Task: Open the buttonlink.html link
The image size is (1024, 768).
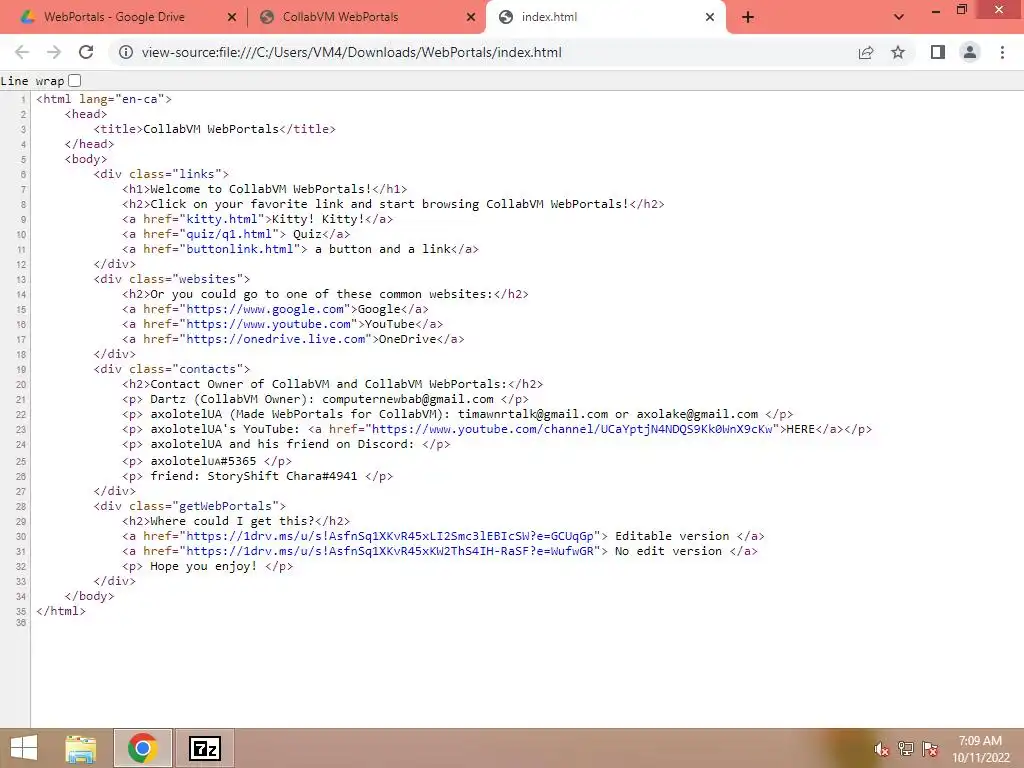Action: [239, 249]
